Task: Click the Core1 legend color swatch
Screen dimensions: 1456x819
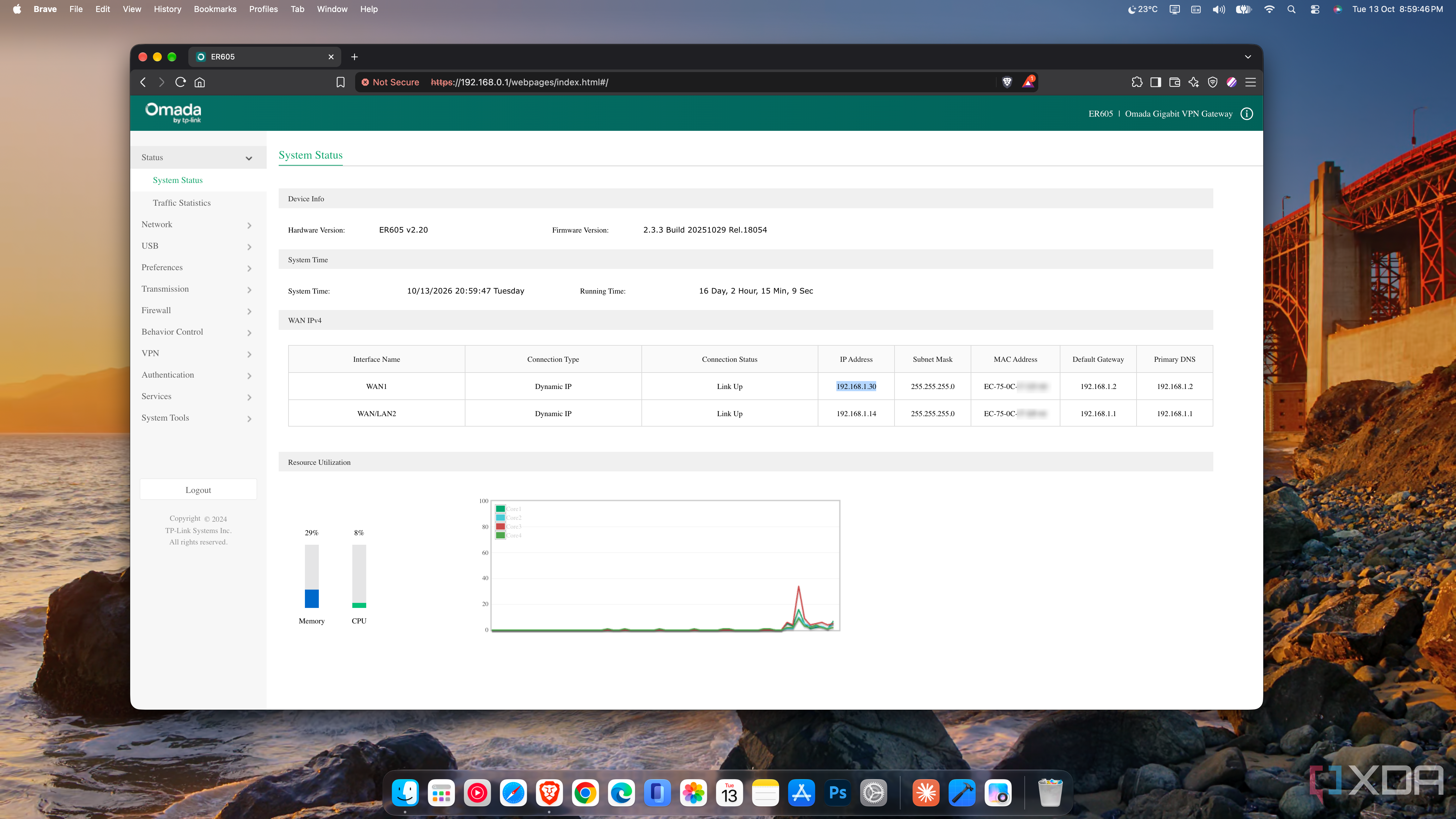Action: [500, 509]
